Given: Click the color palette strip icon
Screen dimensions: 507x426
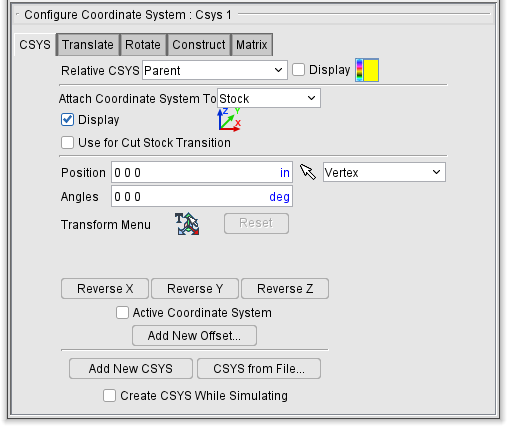Looking at the screenshot, I should coord(359,70).
